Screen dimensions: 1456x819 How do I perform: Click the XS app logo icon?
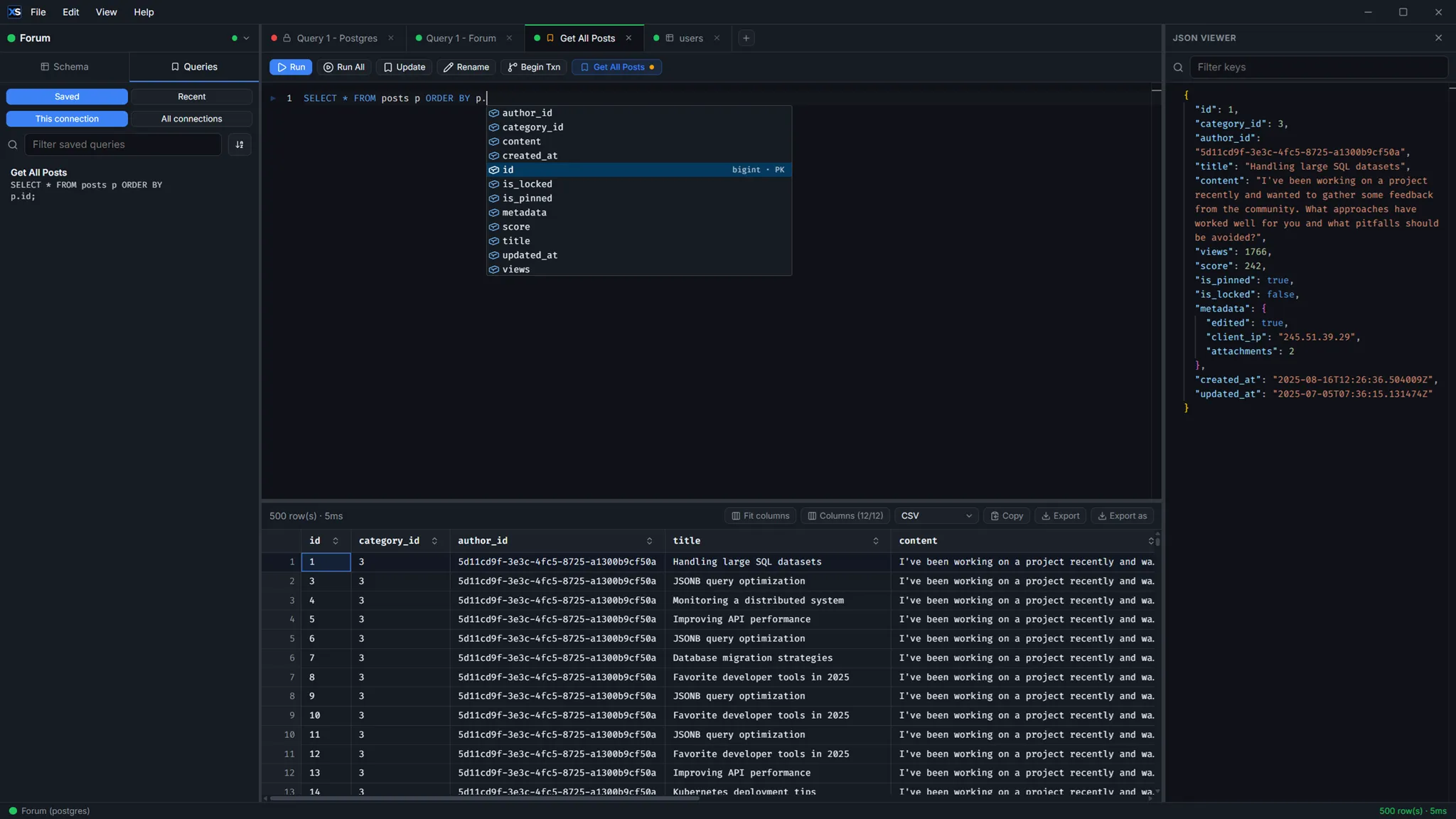tap(14, 12)
